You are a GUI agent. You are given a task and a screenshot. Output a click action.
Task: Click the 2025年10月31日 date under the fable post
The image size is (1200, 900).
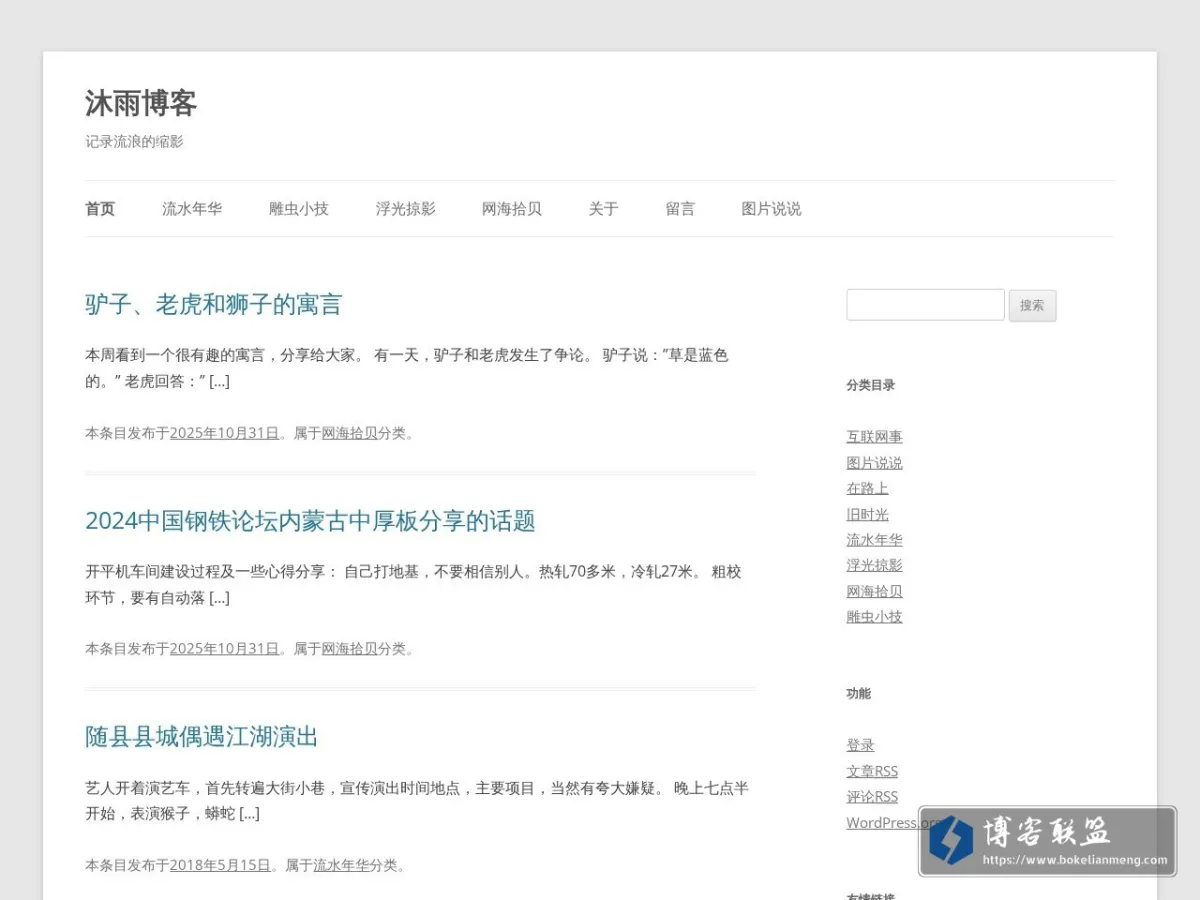click(x=224, y=433)
